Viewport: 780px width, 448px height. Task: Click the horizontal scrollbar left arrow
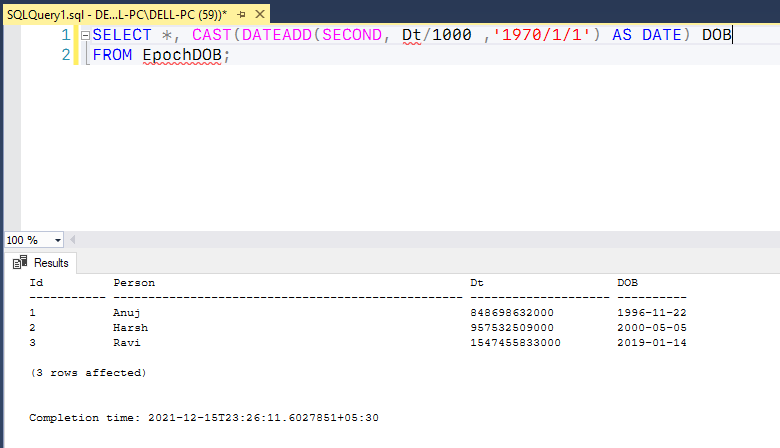point(73,240)
